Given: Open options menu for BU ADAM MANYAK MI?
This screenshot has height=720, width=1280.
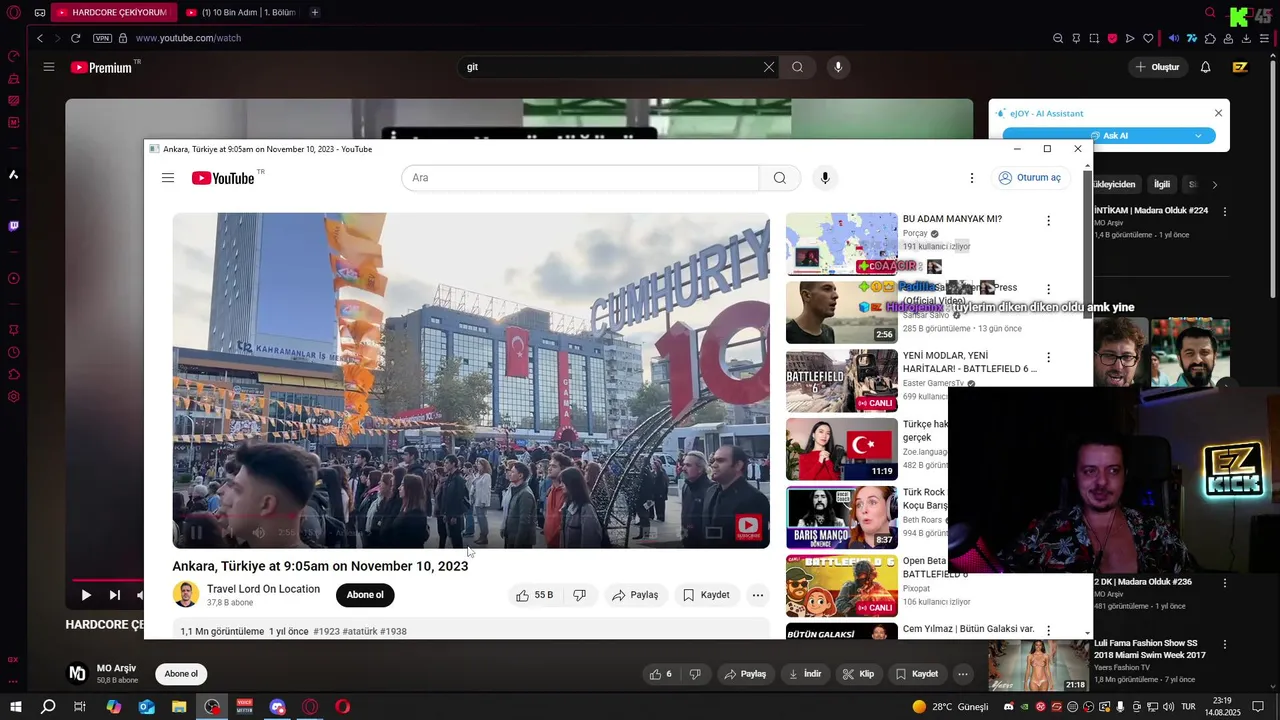Looking at the screenshot, I should coord(1048,221).
